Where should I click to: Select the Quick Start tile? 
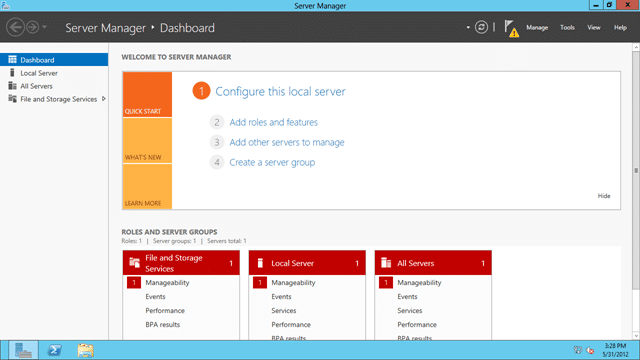click(x=147, y=95)
